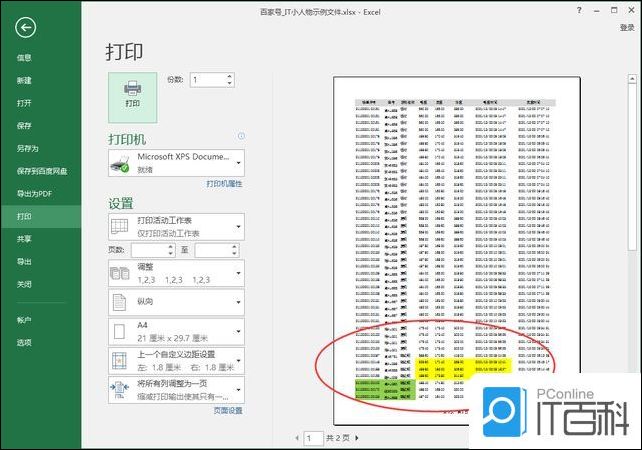Click the print preview page thumbnail
The image size is (642, 450).
pos(457,251)
